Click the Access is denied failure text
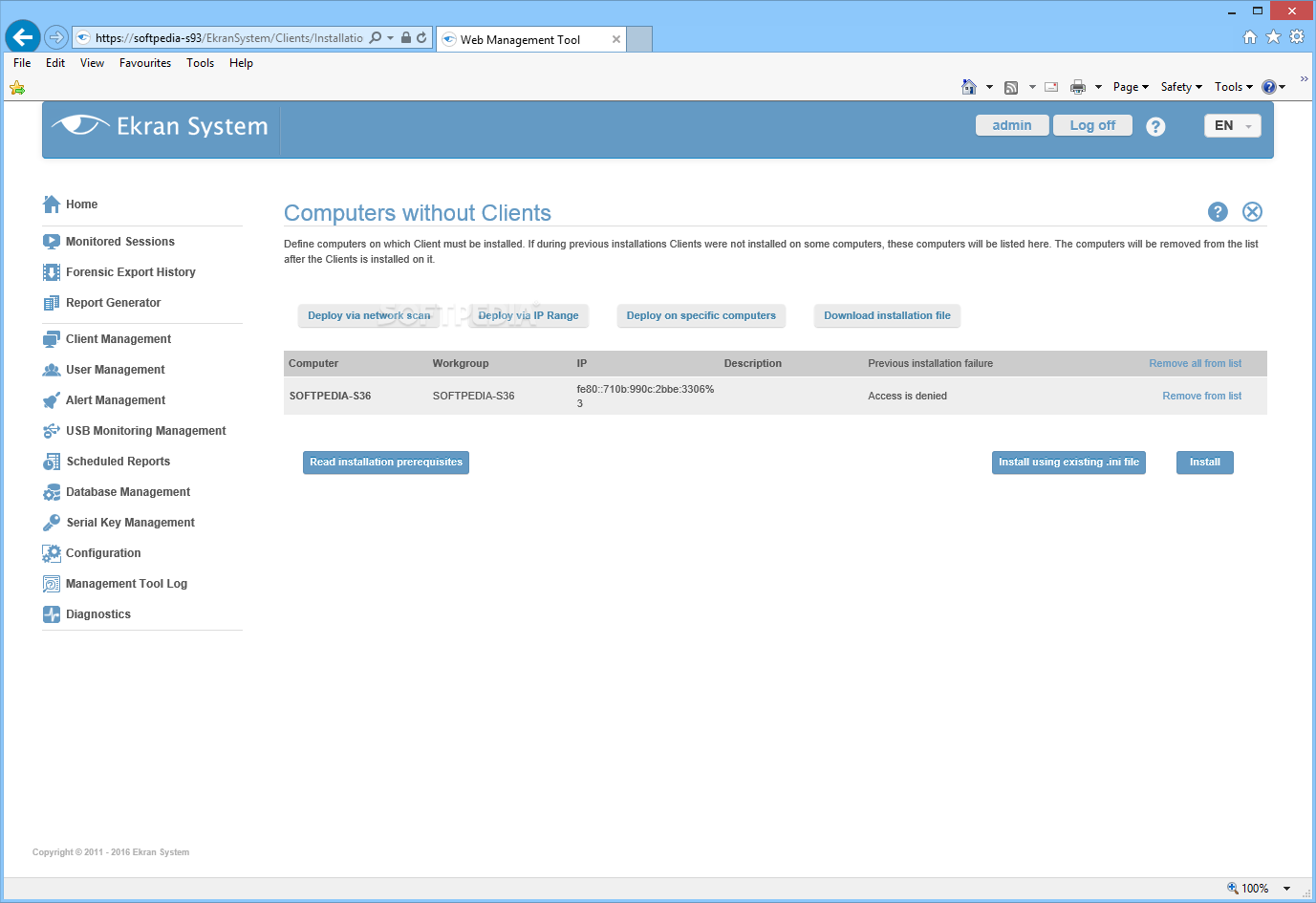Image resolution: width=1316 pixels, height=903 pixels. coord(907,396)
